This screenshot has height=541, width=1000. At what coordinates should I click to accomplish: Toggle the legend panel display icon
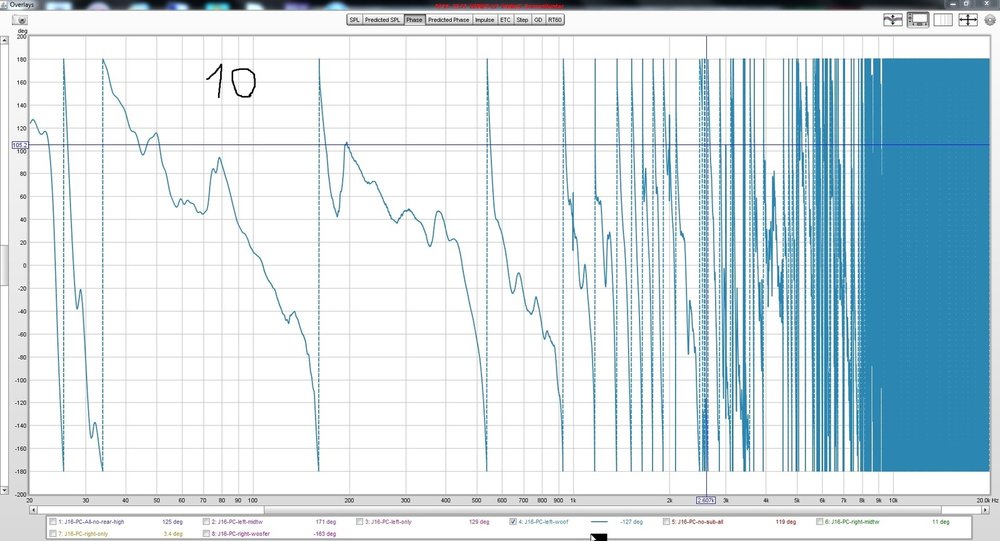[x=918, y=20]
